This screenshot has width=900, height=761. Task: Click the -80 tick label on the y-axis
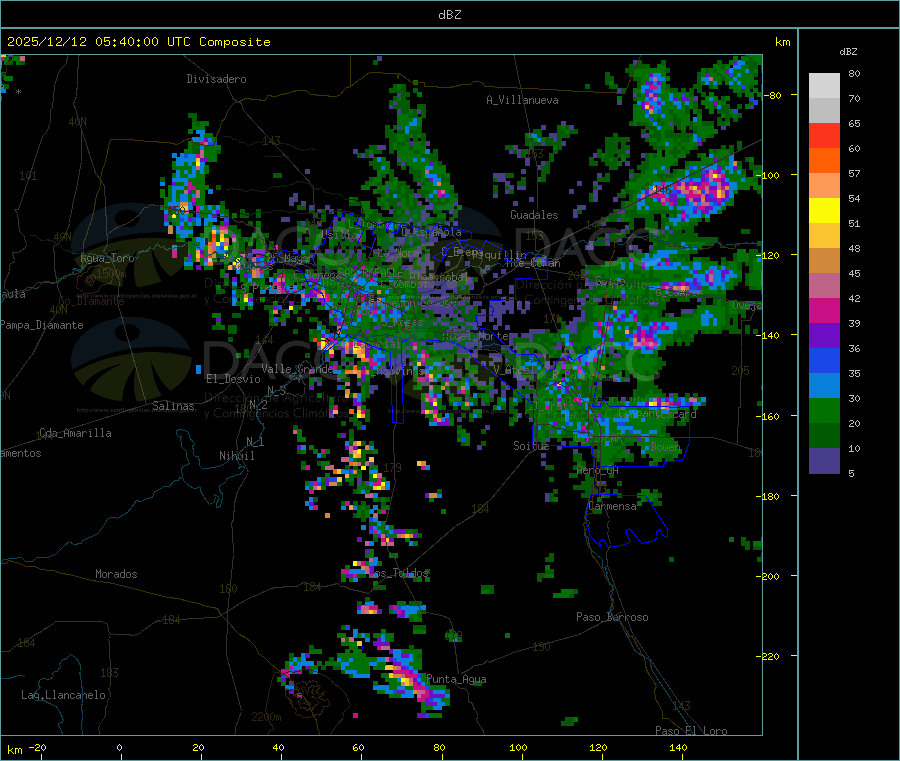click(772, 95)
